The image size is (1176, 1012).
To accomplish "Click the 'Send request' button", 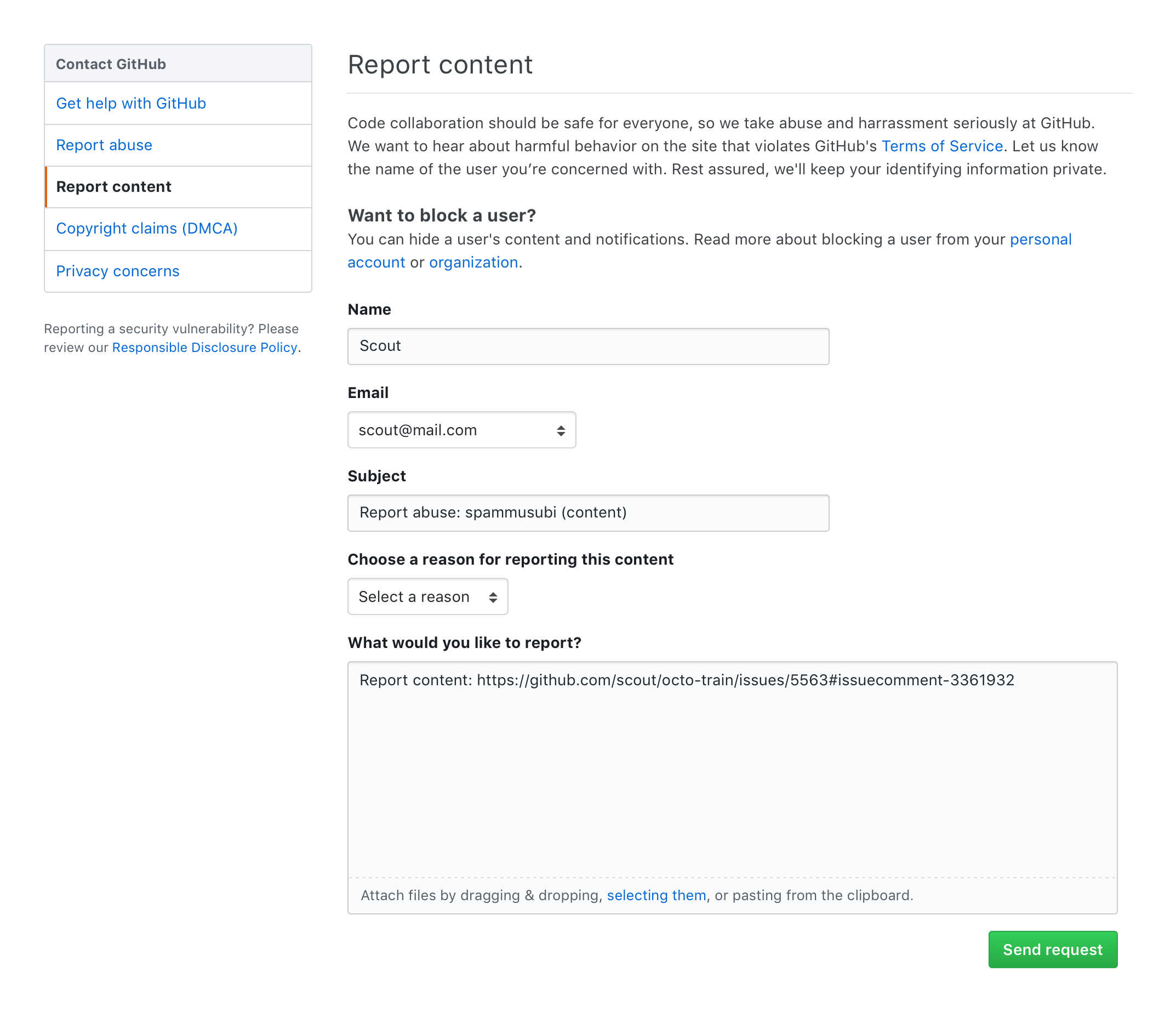I will (x=1052, y=949).
